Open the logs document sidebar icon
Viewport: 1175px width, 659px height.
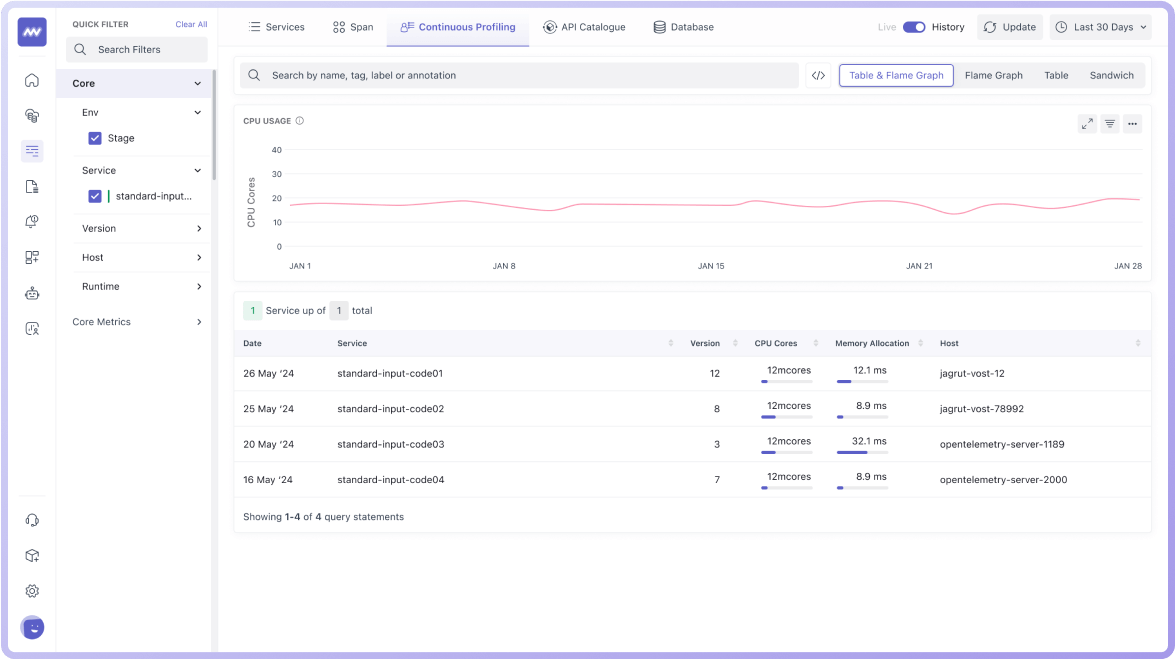coord(32,187)
